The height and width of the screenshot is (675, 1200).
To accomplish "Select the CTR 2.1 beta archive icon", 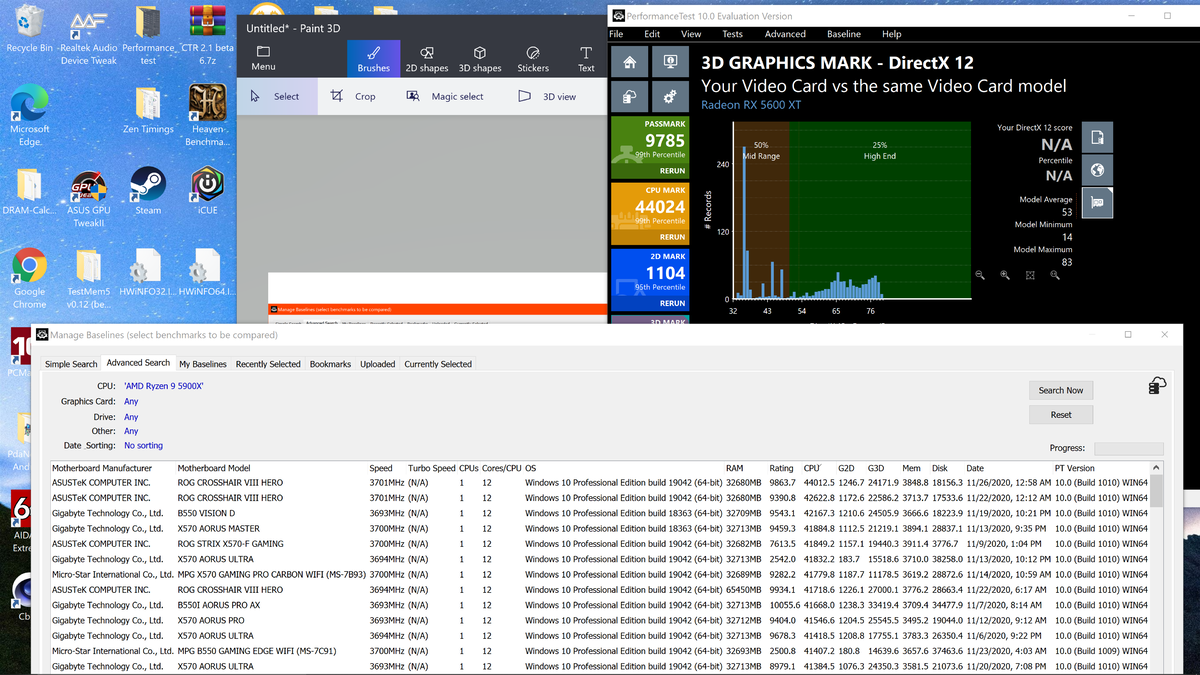I will [x=207, y=35].
